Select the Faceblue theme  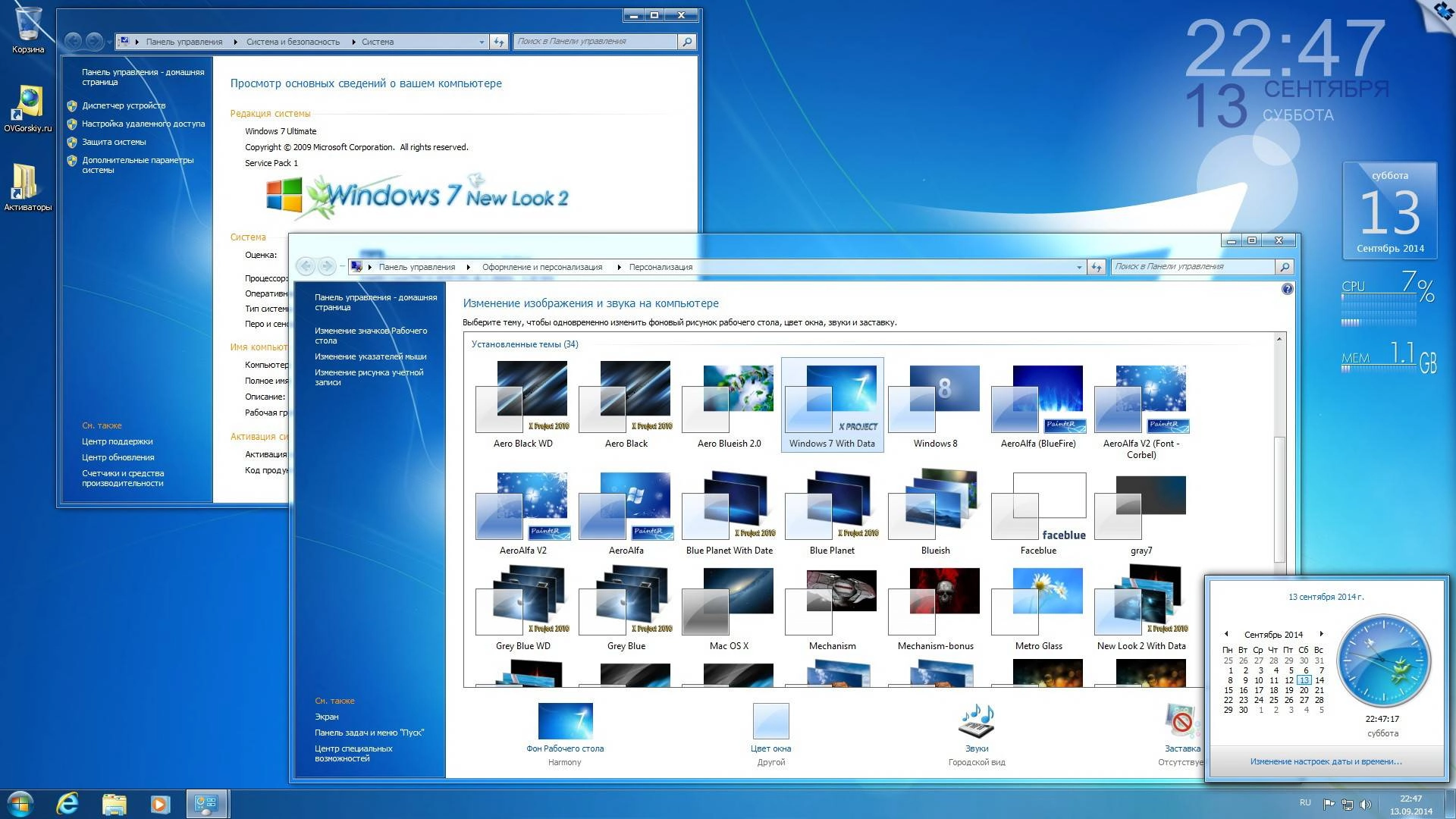(1038, 513)
